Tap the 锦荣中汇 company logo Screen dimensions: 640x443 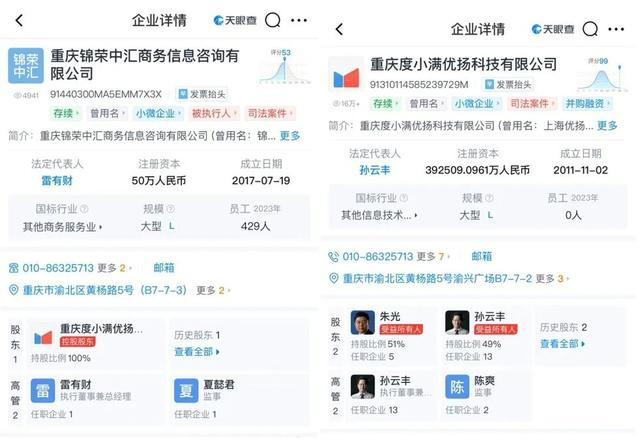pyautogui.click(x=26, y=66)
